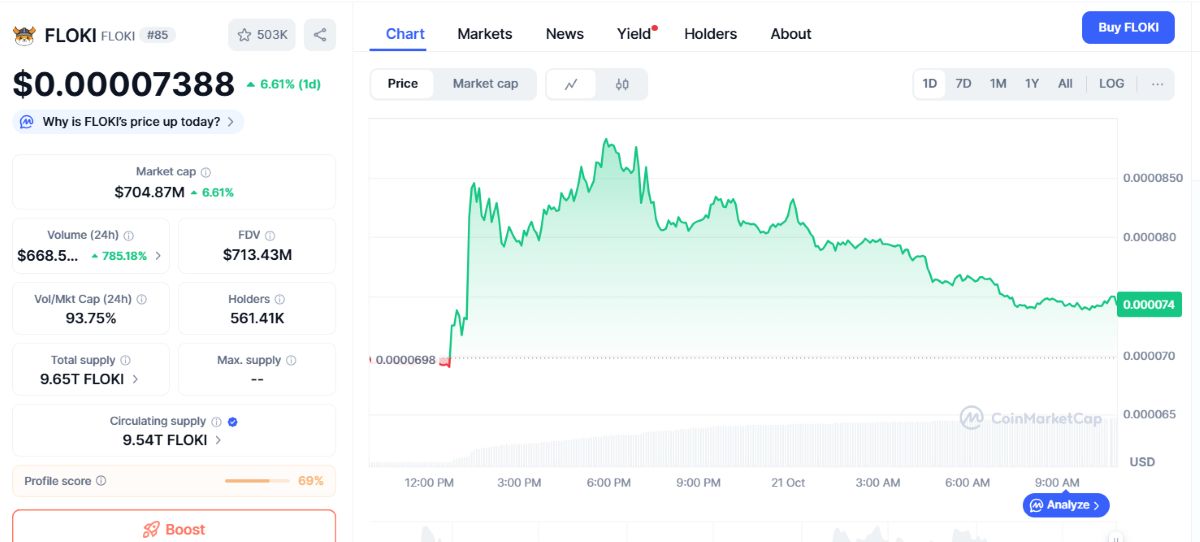The height and width of the screenshot is (542, 1200).
Task: Click the Vol/Mkt Cap info icon
Action: [x=142, y=299]
